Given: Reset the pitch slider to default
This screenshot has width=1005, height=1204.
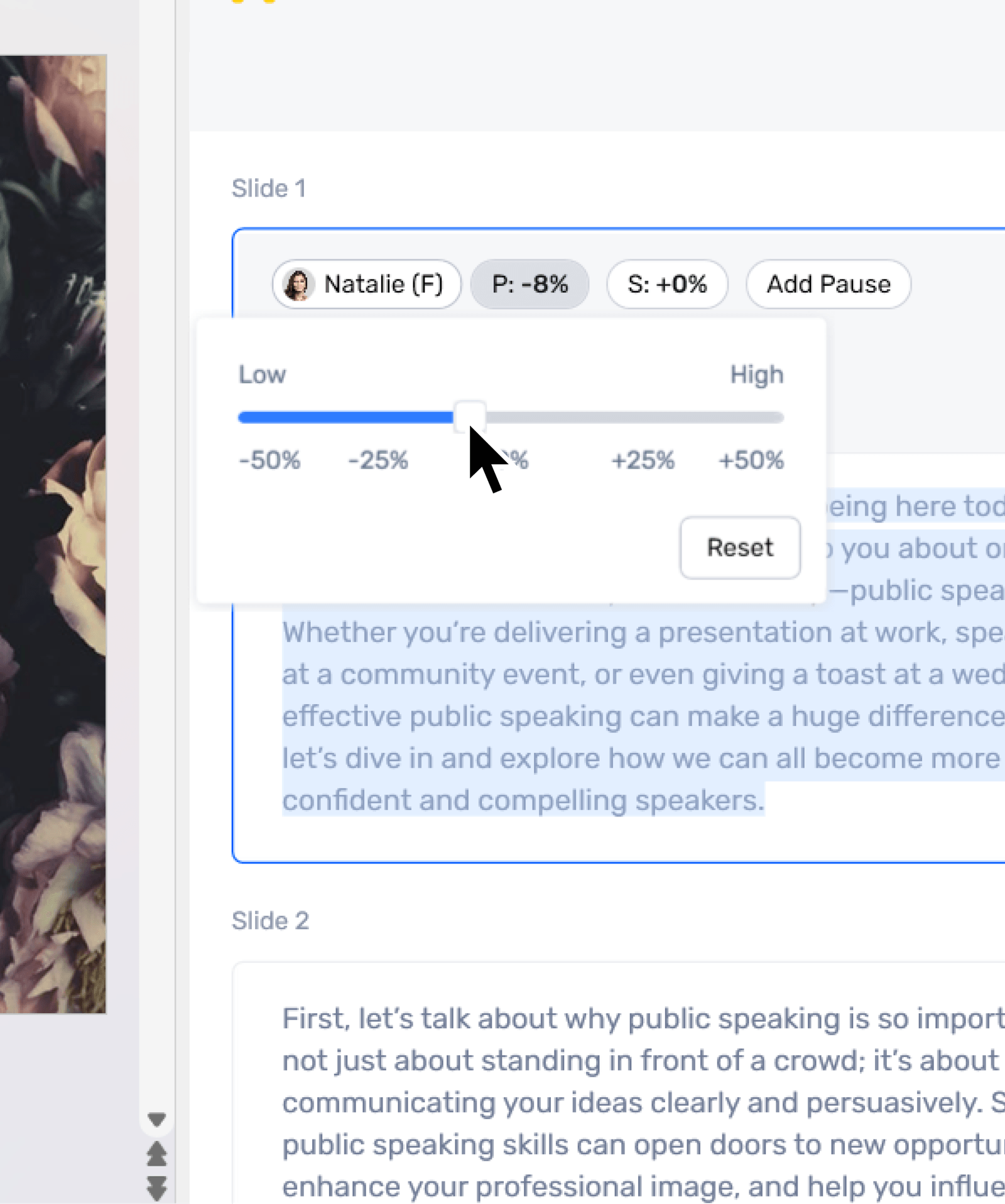Looking at the screenshot, I should click(739, 547).
